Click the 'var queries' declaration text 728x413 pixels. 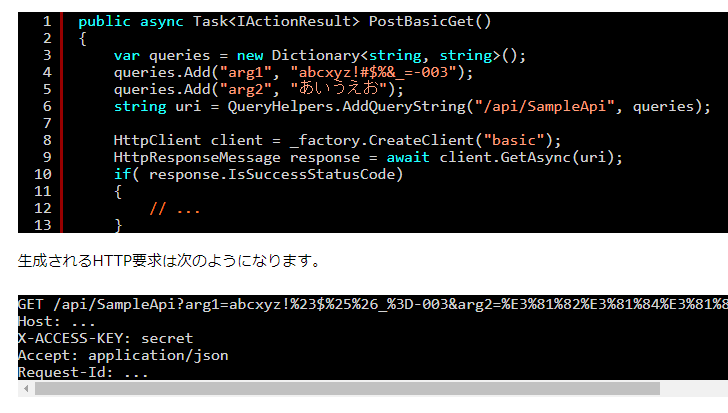(x=162, y=56)
